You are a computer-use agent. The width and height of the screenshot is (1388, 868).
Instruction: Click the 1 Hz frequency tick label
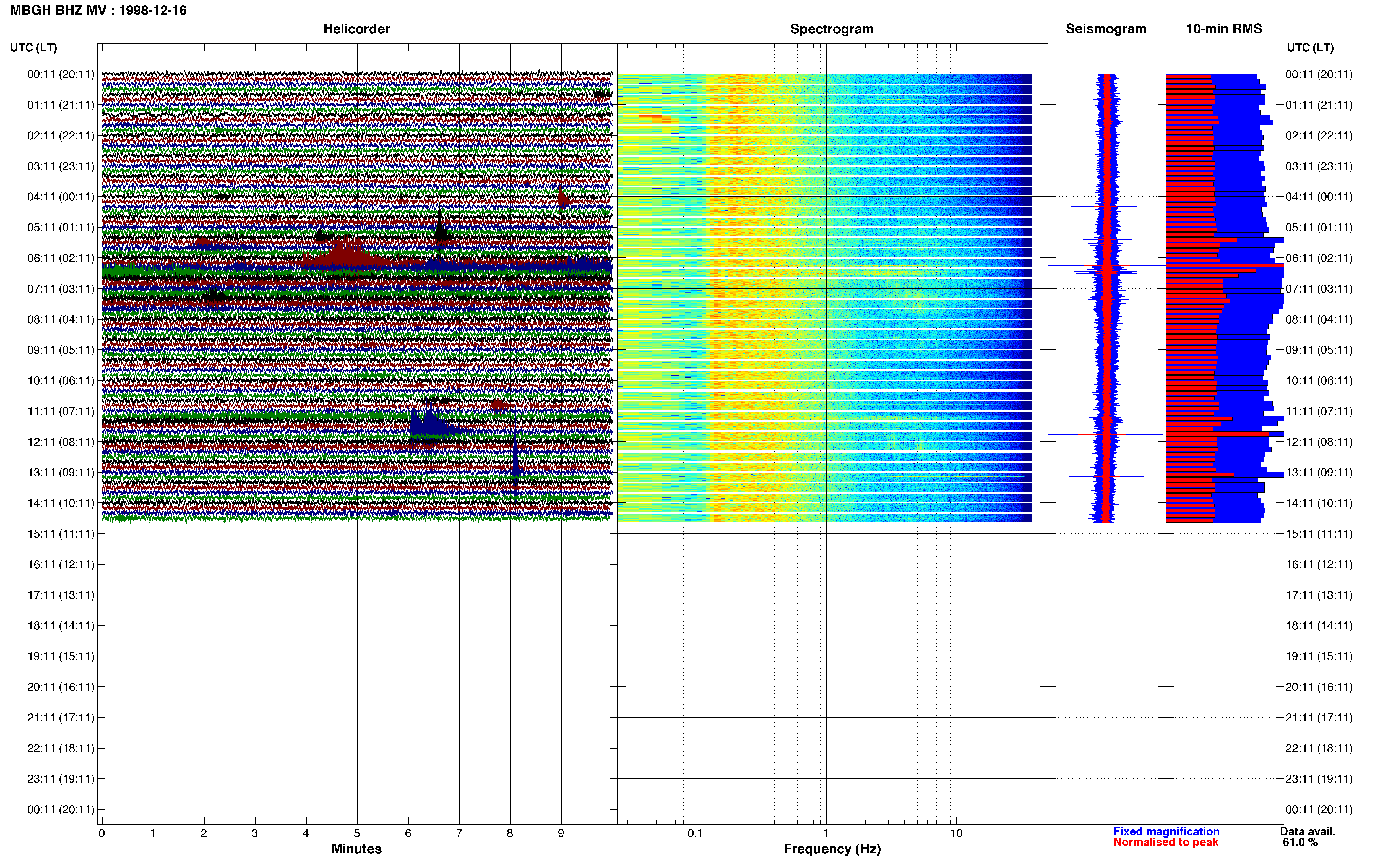coord(826,833)
